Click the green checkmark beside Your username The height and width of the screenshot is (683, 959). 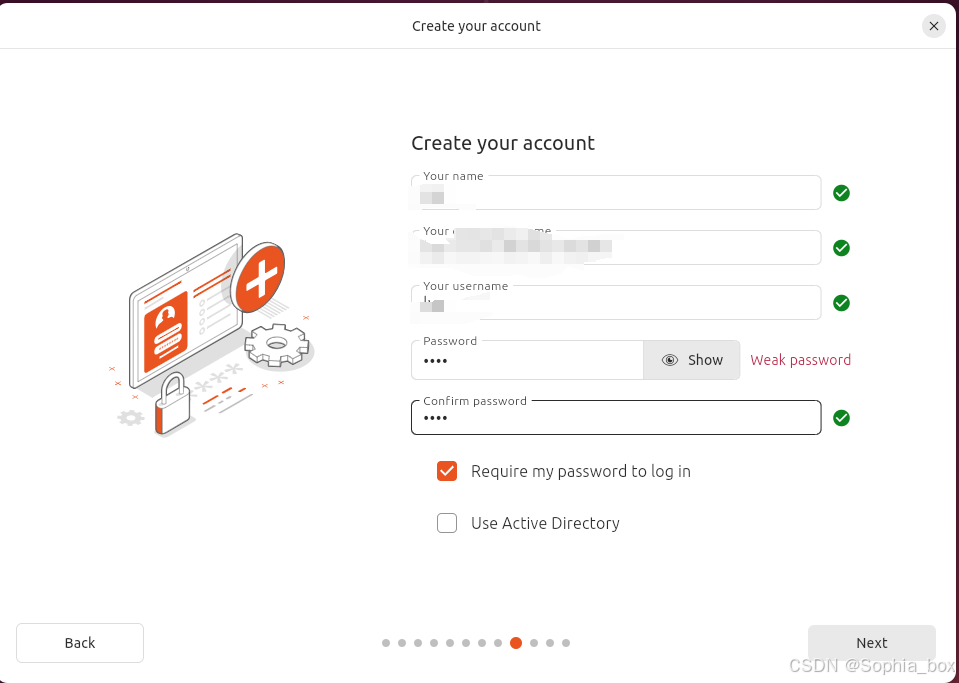click(841, 303)
